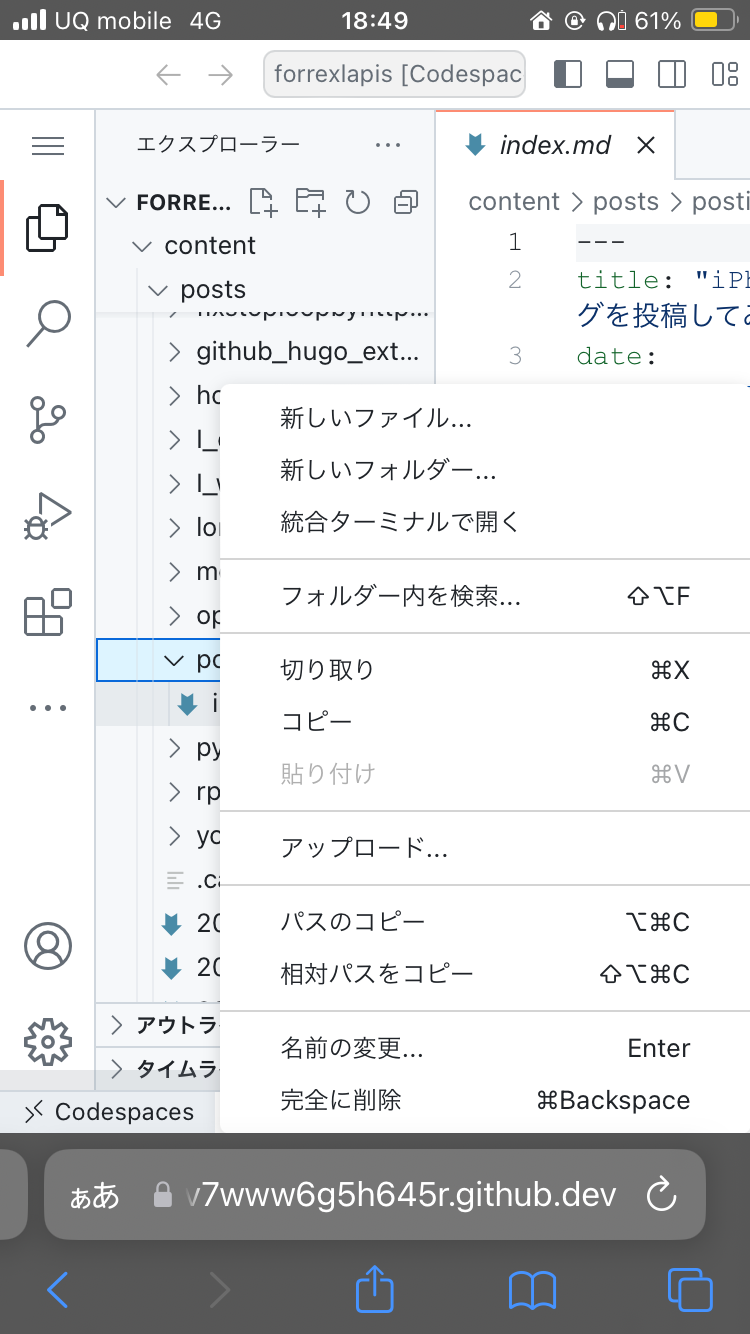Refresh the explorer file tree
This screenshot has height=1334, width=750.
pos(358,202)
